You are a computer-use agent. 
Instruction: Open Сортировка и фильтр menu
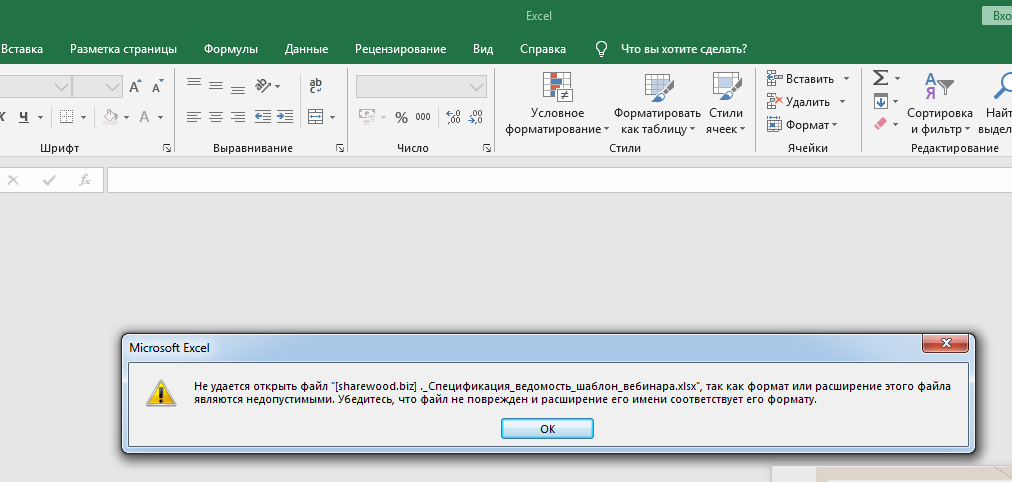939,103
